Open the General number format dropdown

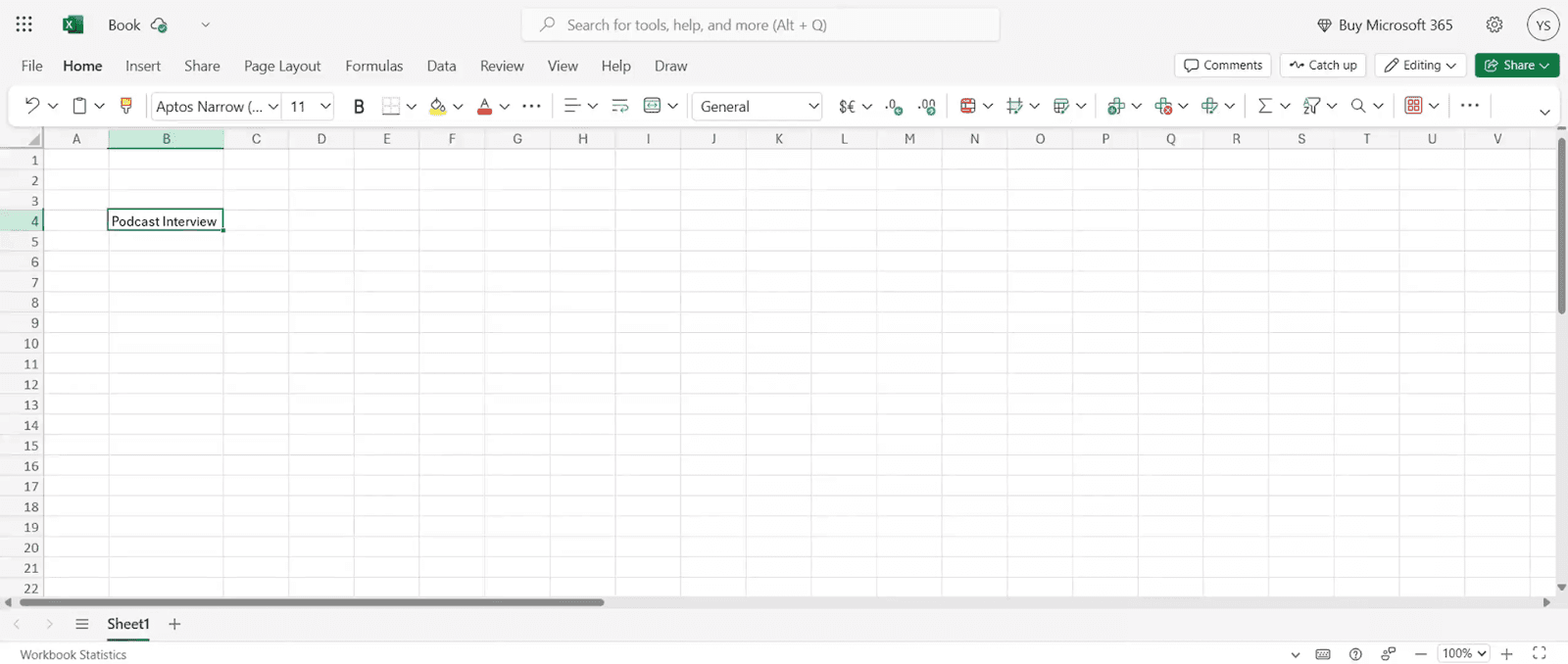click(x=758, y=106)
